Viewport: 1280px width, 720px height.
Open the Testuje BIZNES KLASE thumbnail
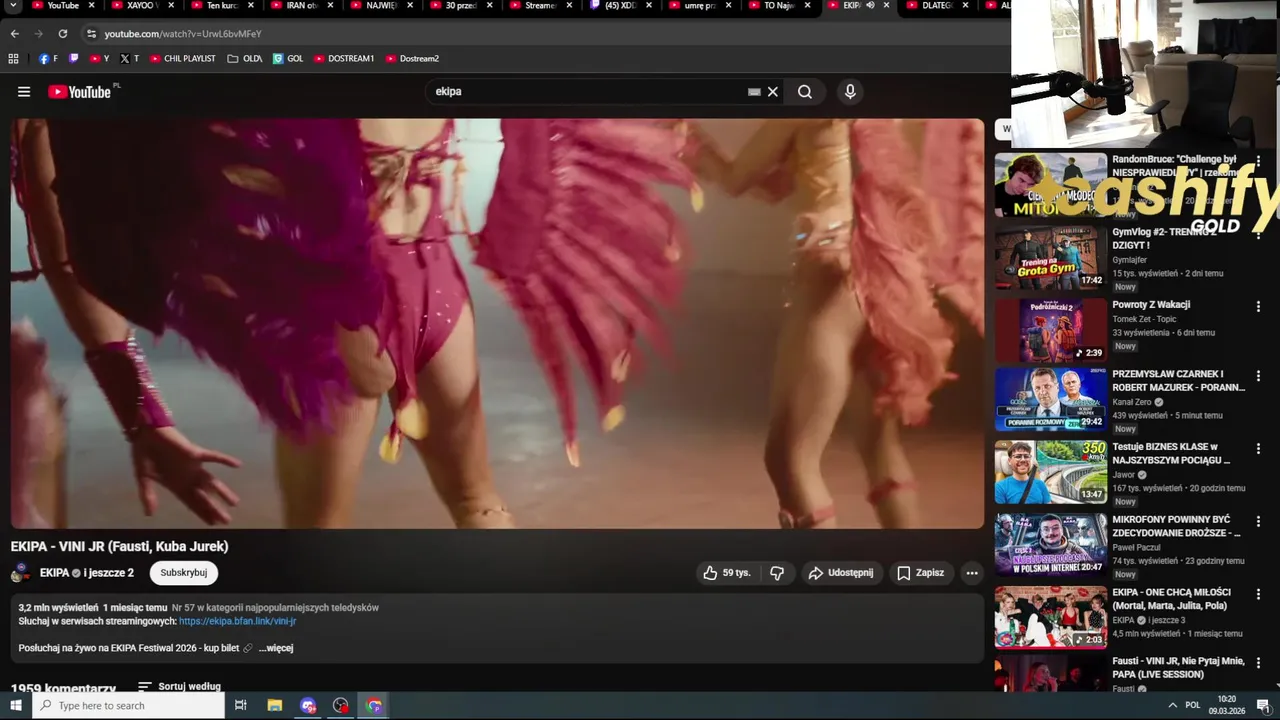(1051, 472)
